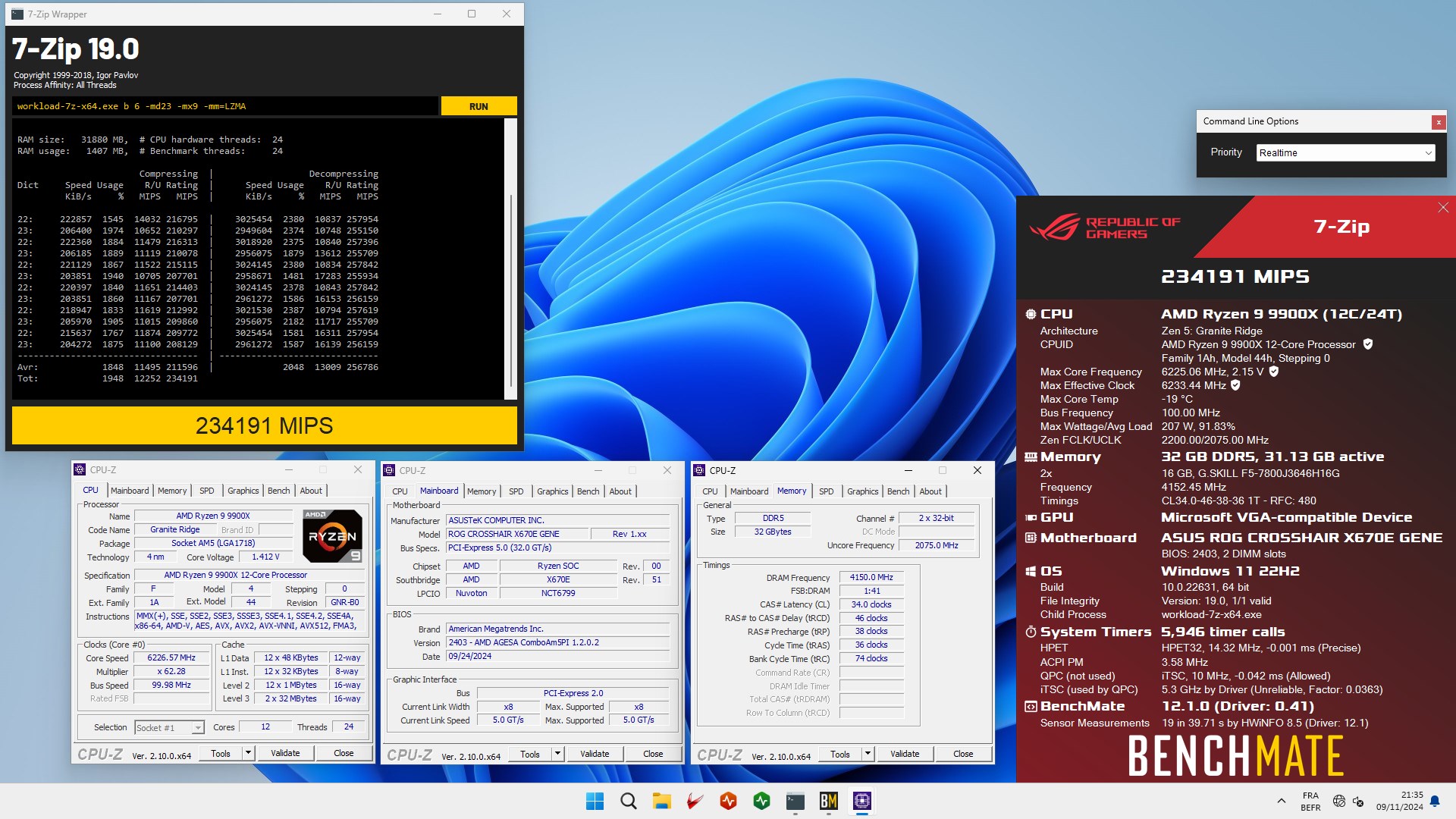Click the Ryzen 9 logo in CPU-Z
Screen dimensions: 1456x819
(x=332, y=536)
